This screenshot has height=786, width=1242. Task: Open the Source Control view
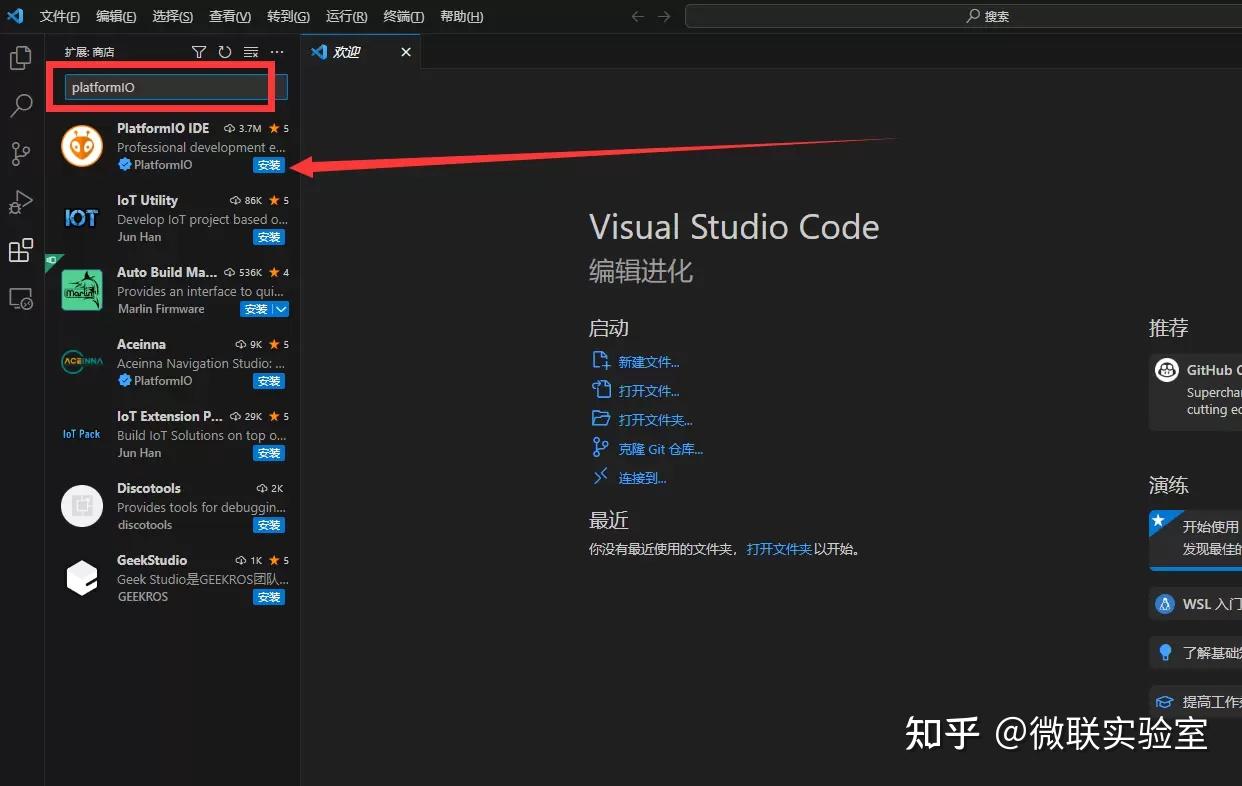click(21, 153)
